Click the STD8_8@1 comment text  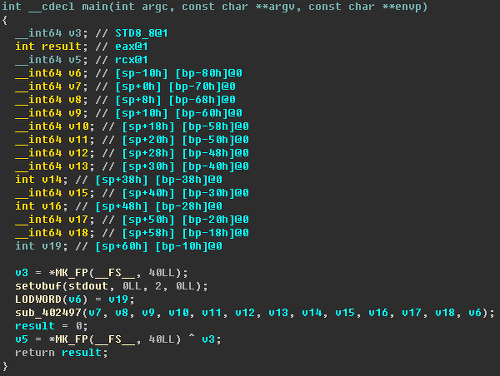pos(141,33)
